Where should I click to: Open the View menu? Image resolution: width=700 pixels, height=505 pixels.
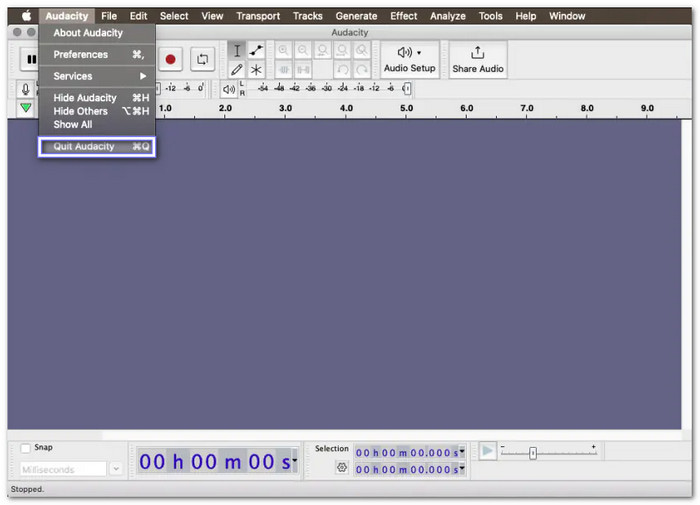212,16
